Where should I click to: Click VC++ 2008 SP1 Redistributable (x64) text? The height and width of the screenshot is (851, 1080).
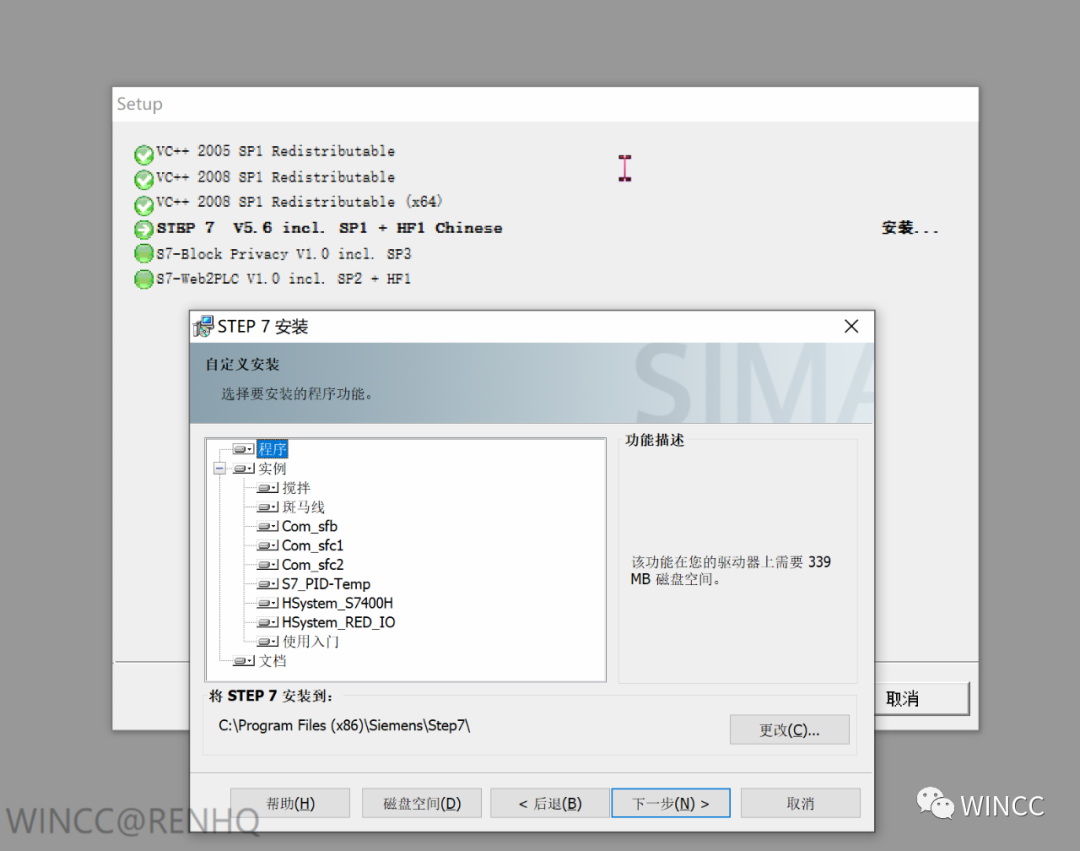tap(300, 202)
